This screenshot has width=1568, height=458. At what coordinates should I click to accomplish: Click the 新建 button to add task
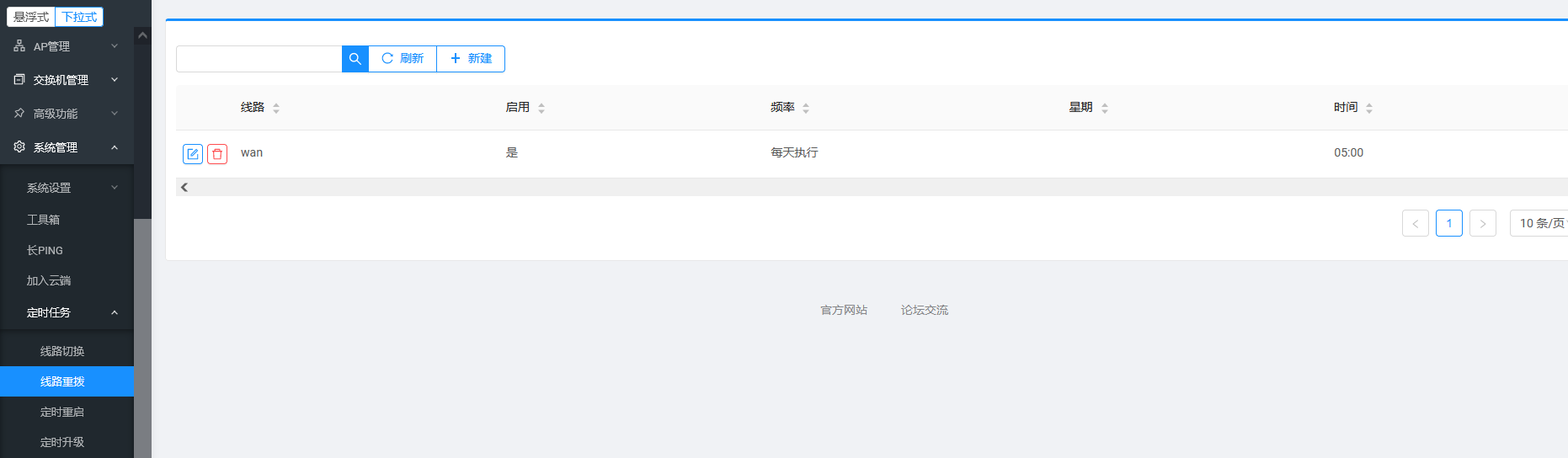pyautogui.click(x=471, y=59)
